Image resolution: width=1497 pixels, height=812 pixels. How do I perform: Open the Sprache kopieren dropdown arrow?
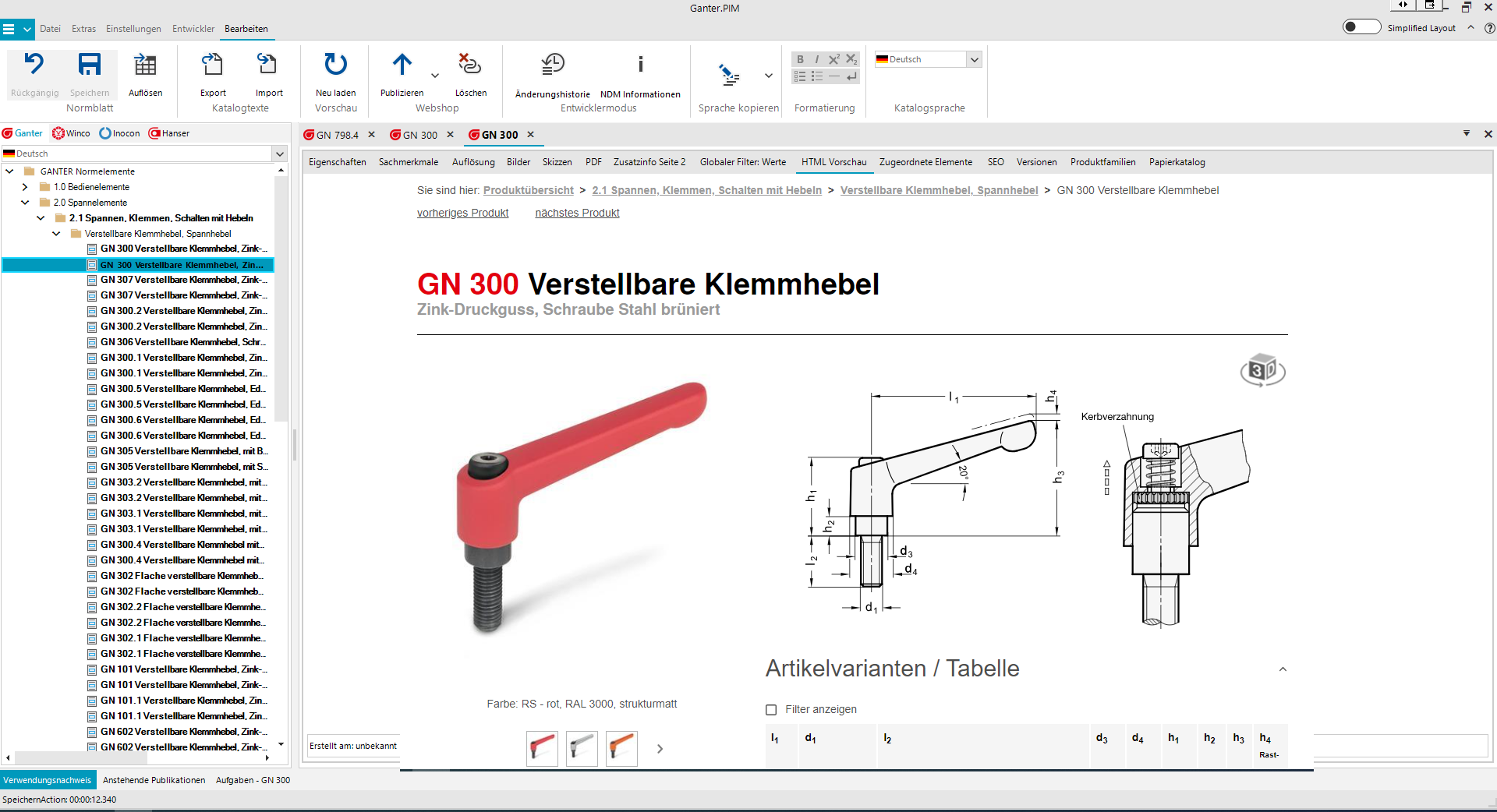click(x=768, y=76)
